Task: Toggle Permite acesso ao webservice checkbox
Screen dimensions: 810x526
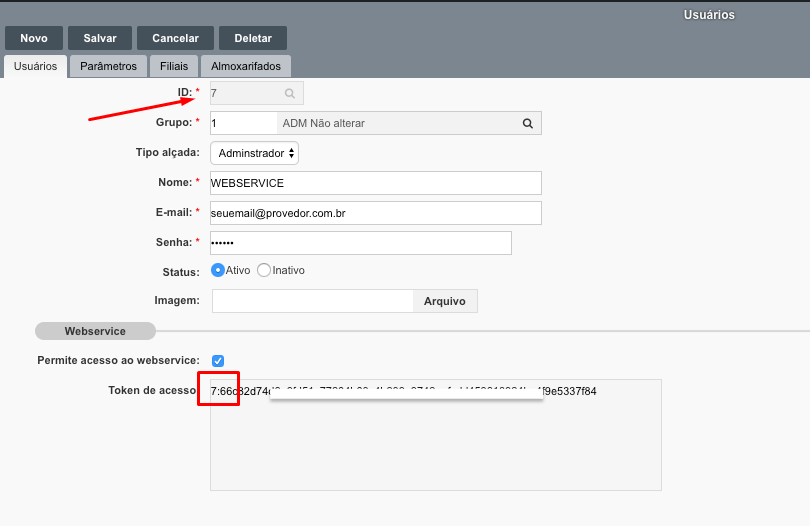Action: [x=218, y=361]
